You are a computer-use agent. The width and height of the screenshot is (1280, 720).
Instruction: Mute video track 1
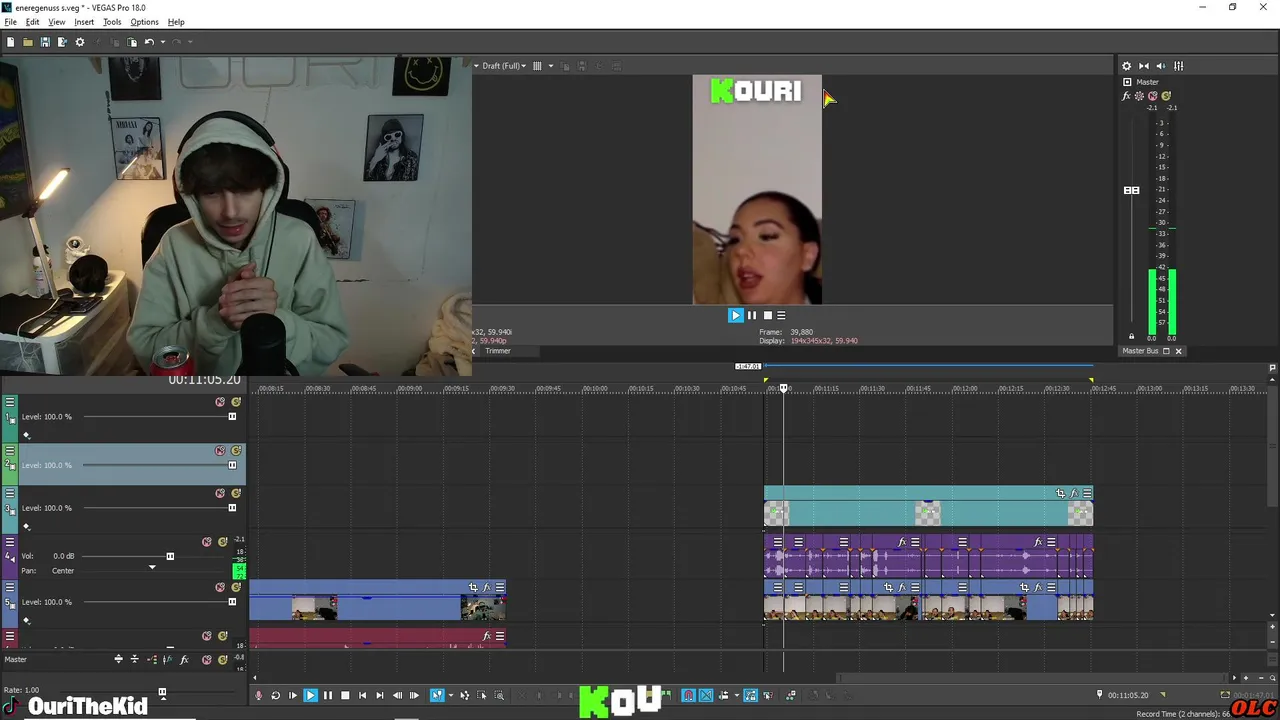220,402
